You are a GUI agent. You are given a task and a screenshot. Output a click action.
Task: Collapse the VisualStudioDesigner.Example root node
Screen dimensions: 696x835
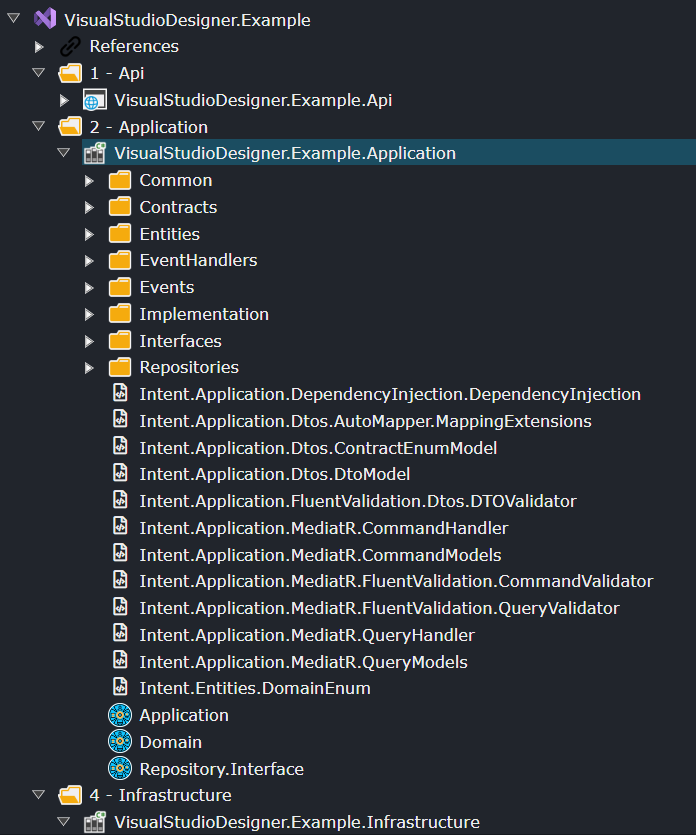coord(13,19)
